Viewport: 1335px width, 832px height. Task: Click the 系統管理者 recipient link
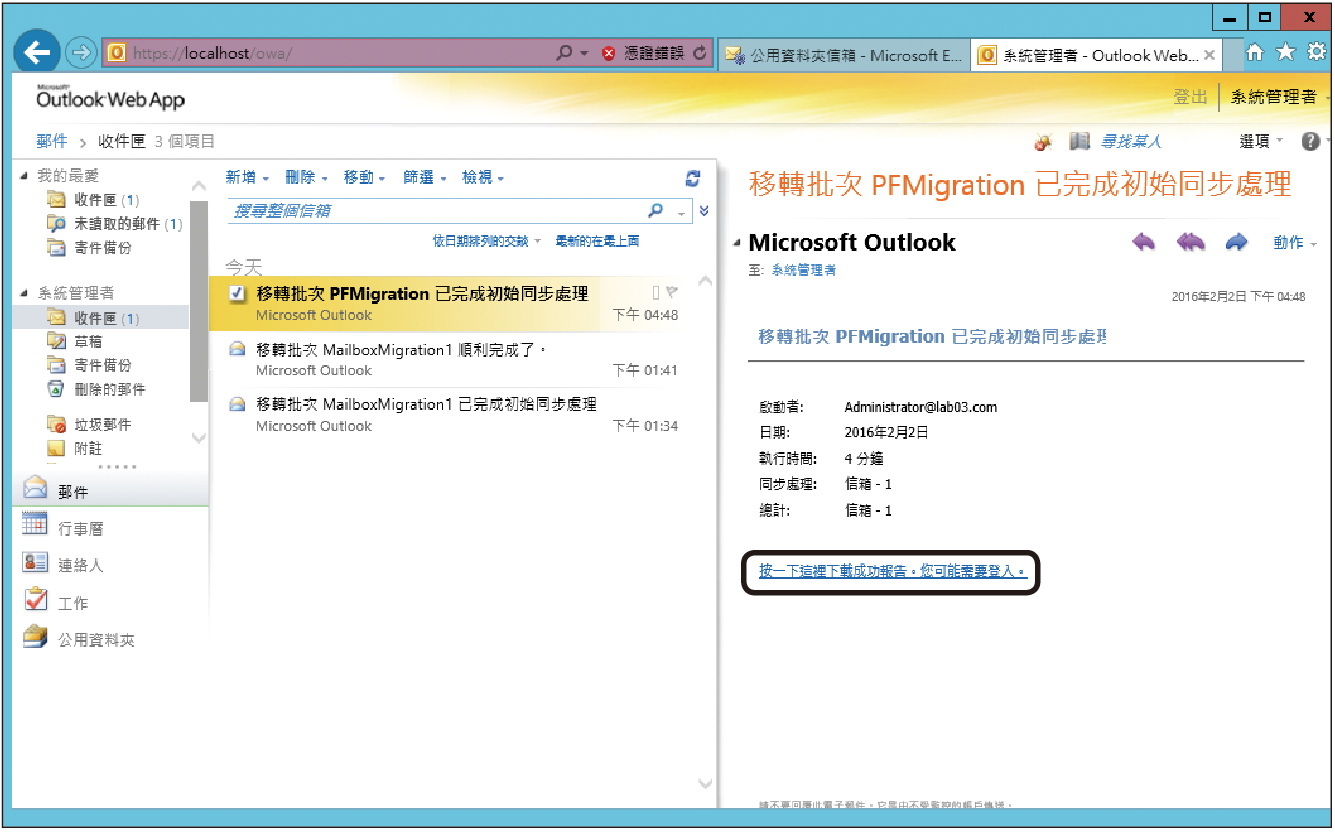point(804,270)
